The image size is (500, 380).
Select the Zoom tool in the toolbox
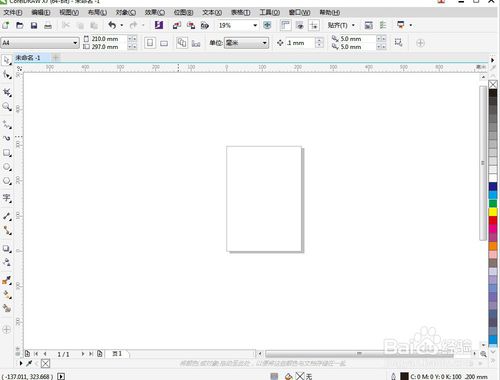coord(7,107)
